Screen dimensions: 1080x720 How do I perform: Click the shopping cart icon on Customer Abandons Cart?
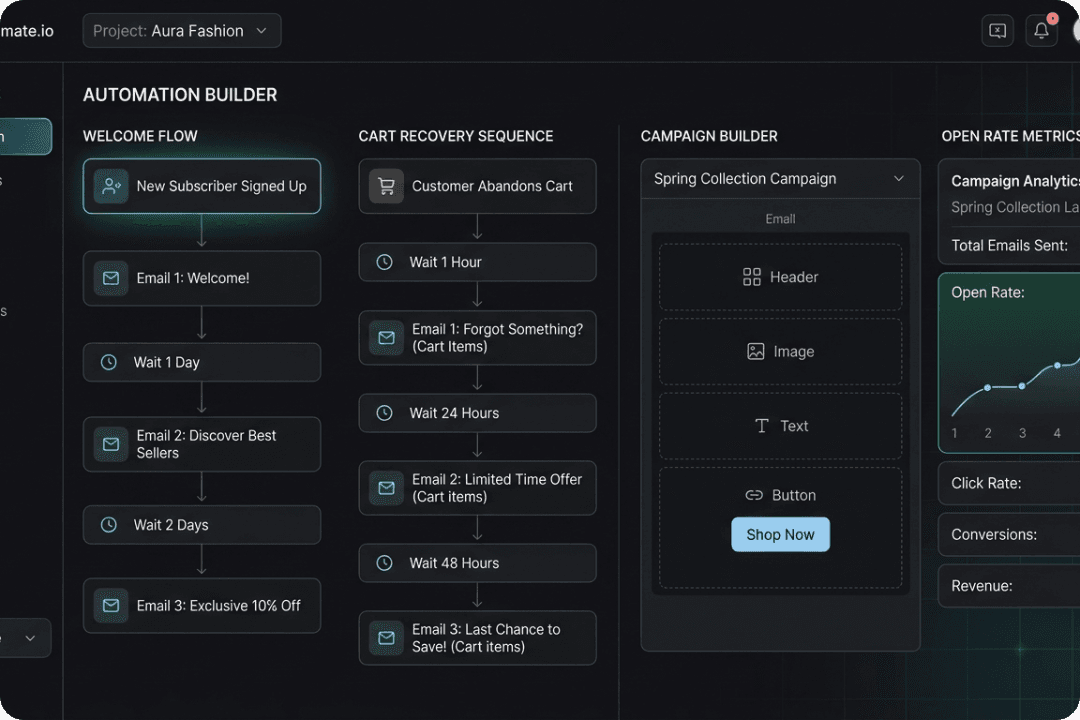(x=386, y=186)
